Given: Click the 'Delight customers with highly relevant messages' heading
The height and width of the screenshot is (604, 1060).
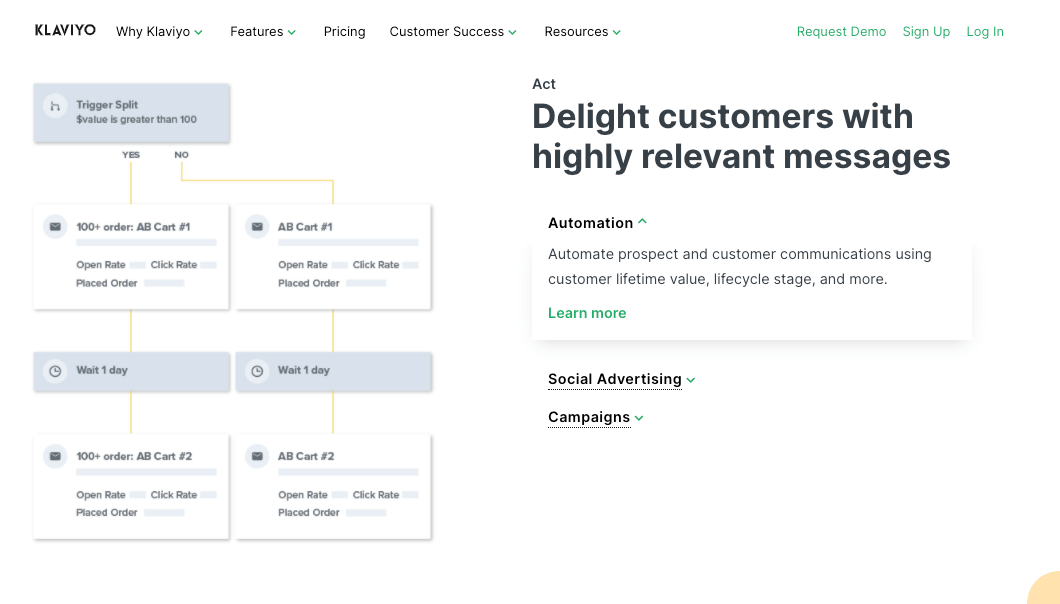Looking at the screenshot, I should pyautogui.click(x=741, y=137).
